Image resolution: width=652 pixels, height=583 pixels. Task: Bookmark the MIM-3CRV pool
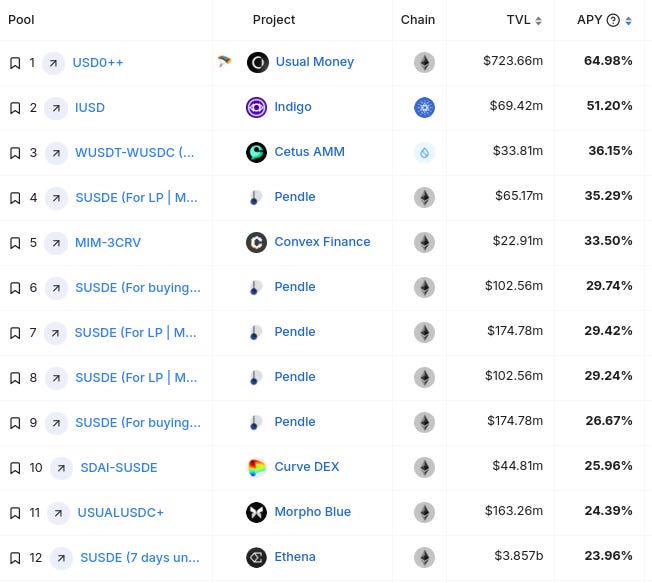point(15,243)
